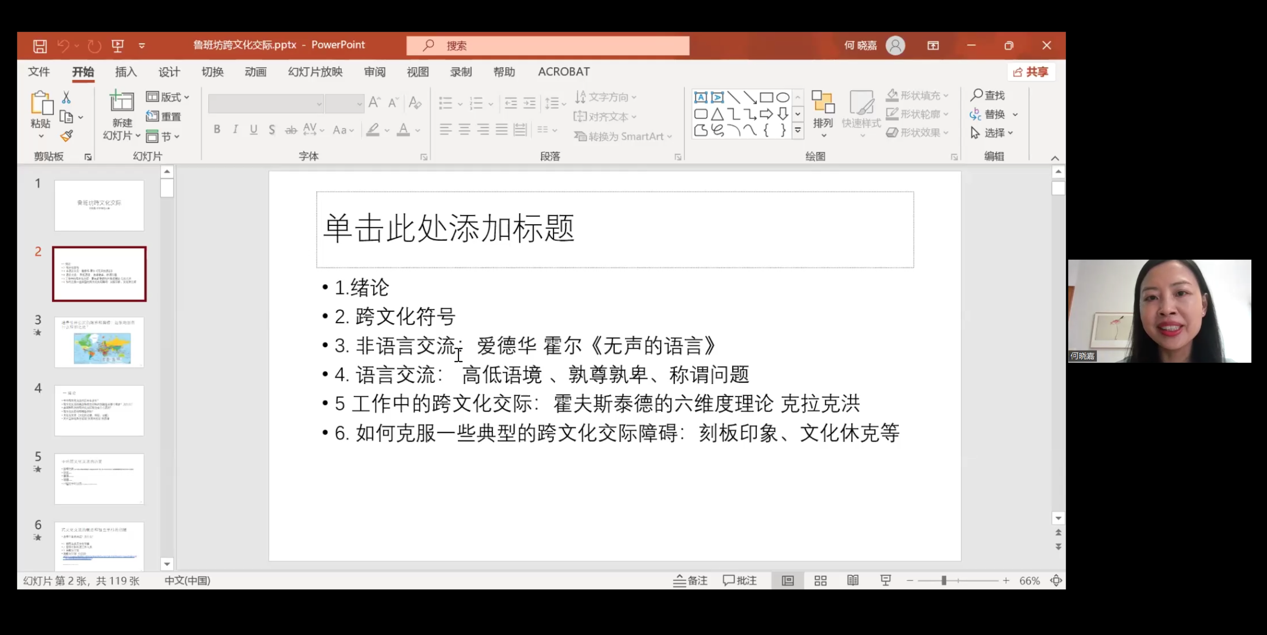
Task: Select slide 3 thumbnail with world map
Action: 99,342
